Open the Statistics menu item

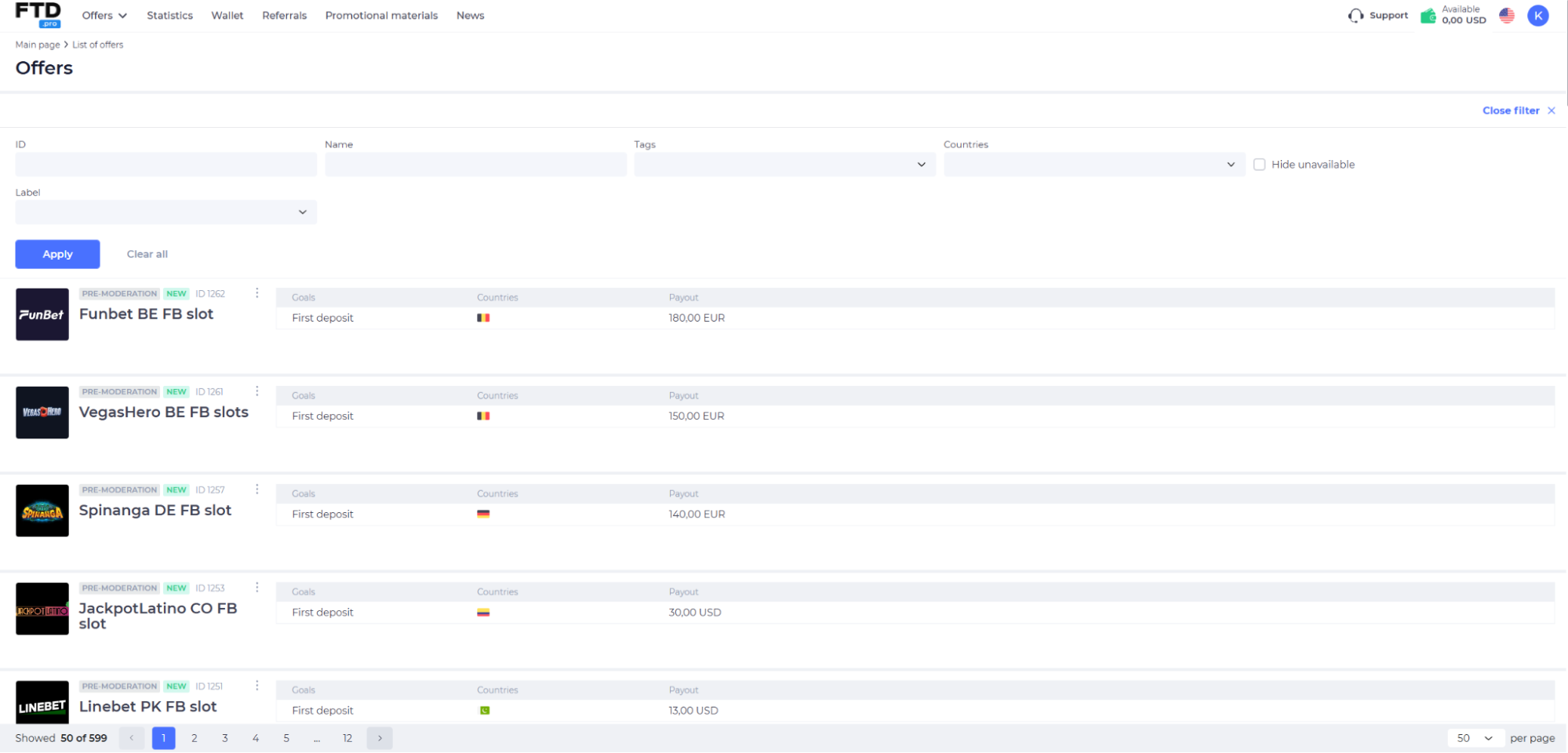[x=169, y=16]
